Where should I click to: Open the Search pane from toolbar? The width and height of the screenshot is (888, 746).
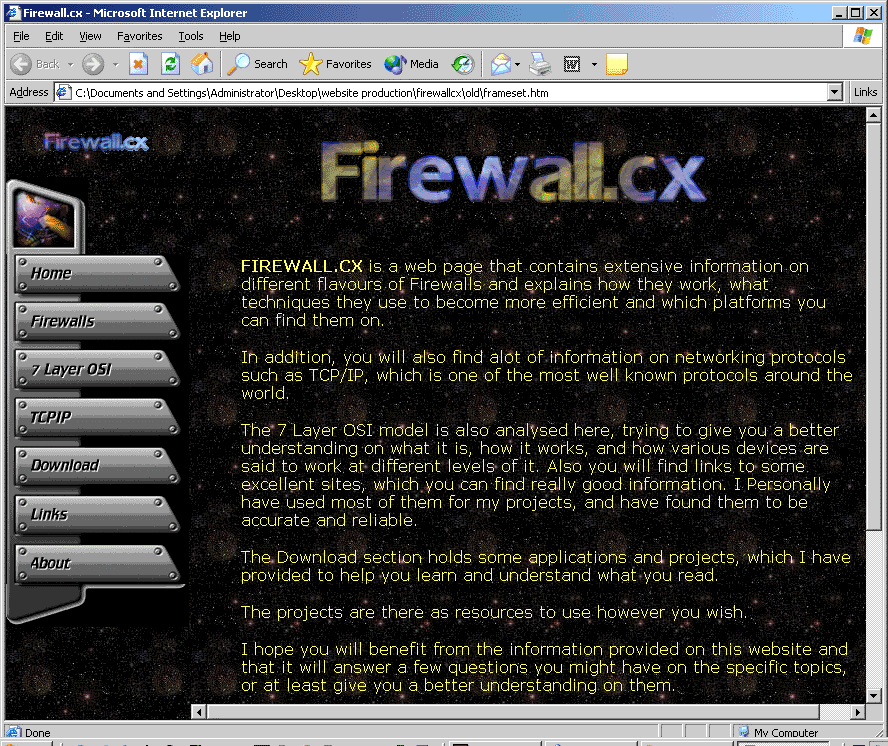[257, 64]
